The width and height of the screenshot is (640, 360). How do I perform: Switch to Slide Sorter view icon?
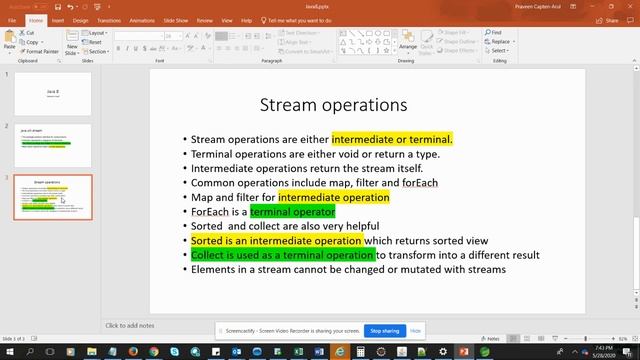pyautogui.click(x=527, y=338)
